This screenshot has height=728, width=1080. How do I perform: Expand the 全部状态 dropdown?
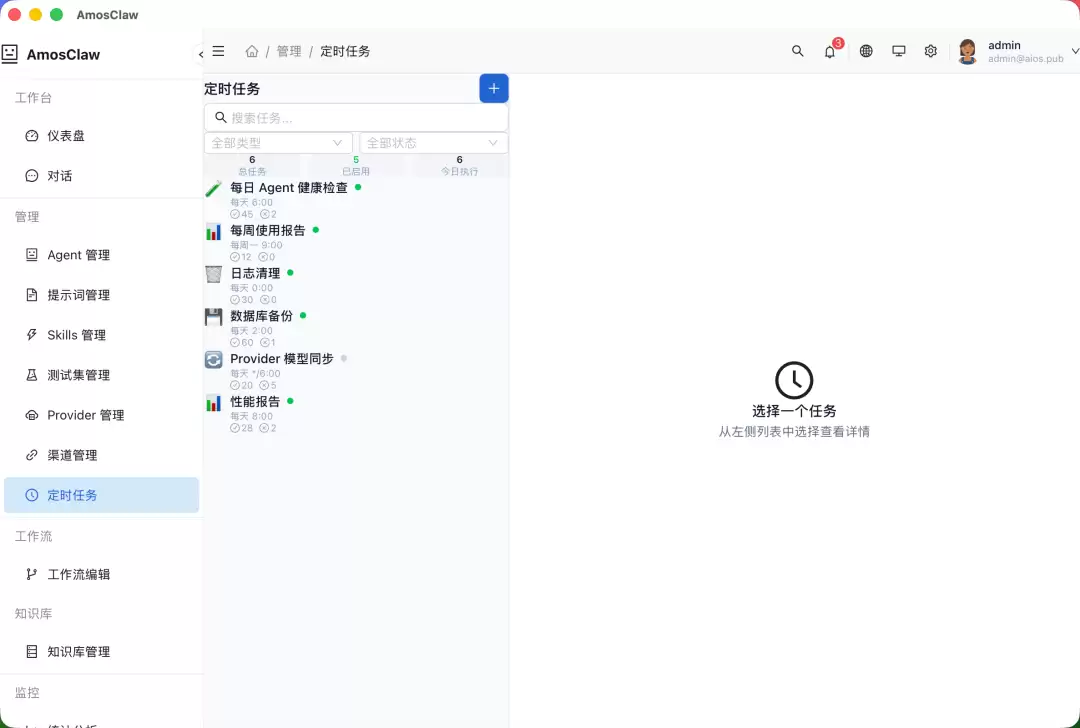coord(434,143)
